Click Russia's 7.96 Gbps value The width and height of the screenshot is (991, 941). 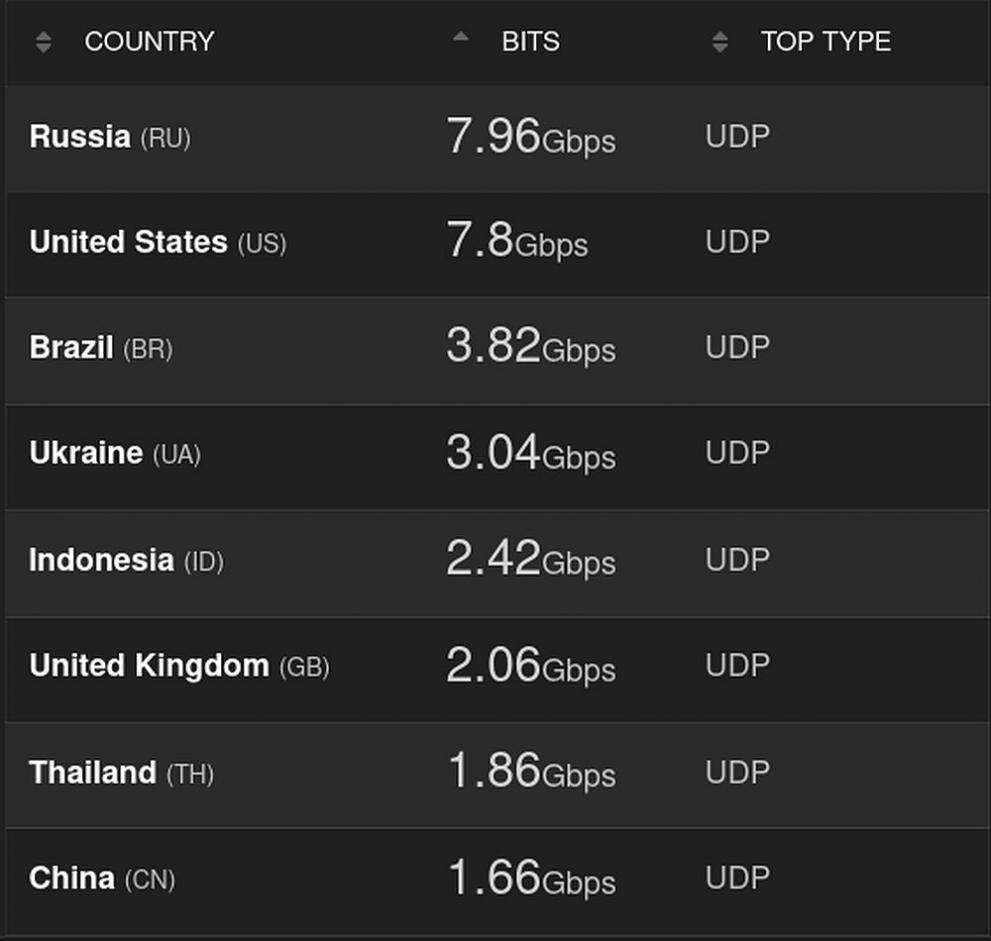530,137
